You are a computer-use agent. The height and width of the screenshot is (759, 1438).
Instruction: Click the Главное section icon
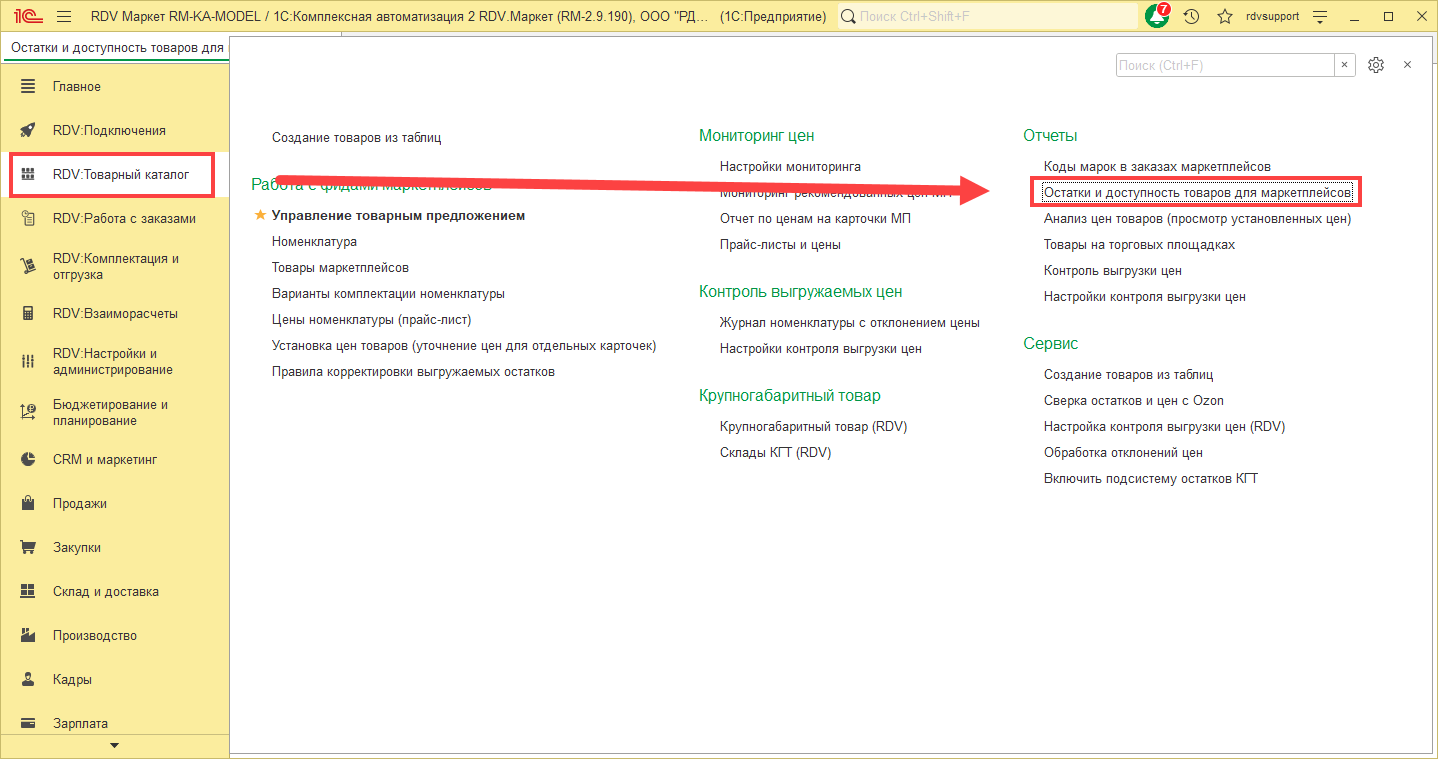[28, 86]
